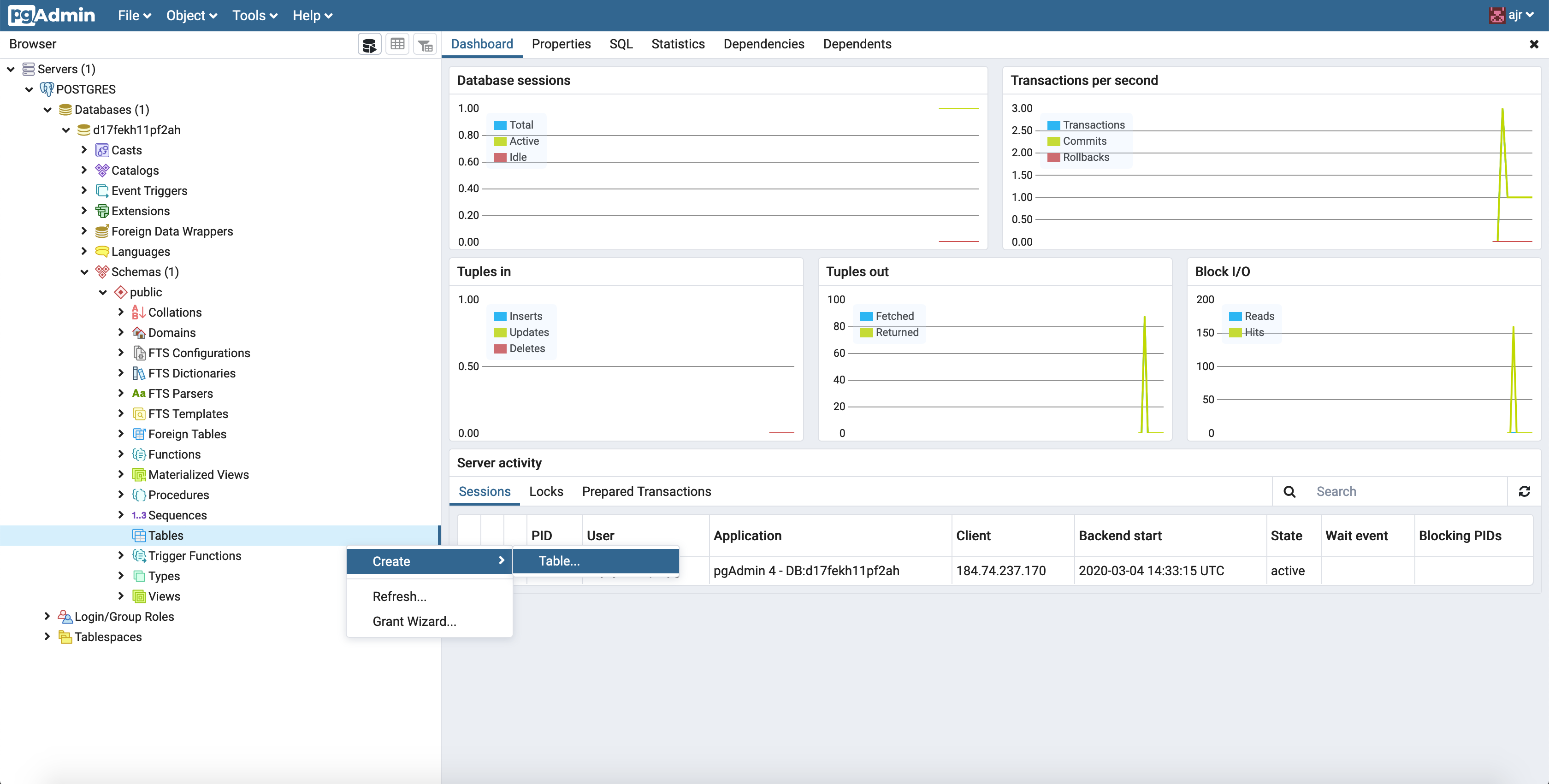This screenshot has height=784, width=1549.
Task: Click the Extensions node icon
Action: pyautogui.click(x=102, y=211)
